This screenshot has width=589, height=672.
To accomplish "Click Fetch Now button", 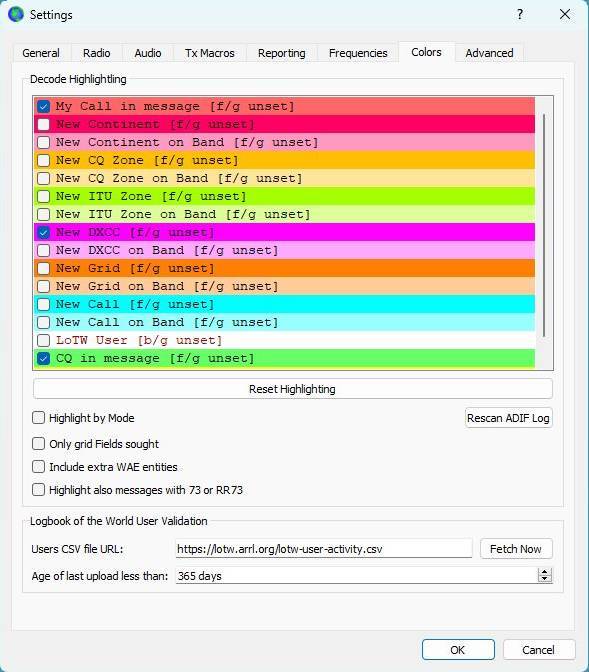I will (516, 549).
